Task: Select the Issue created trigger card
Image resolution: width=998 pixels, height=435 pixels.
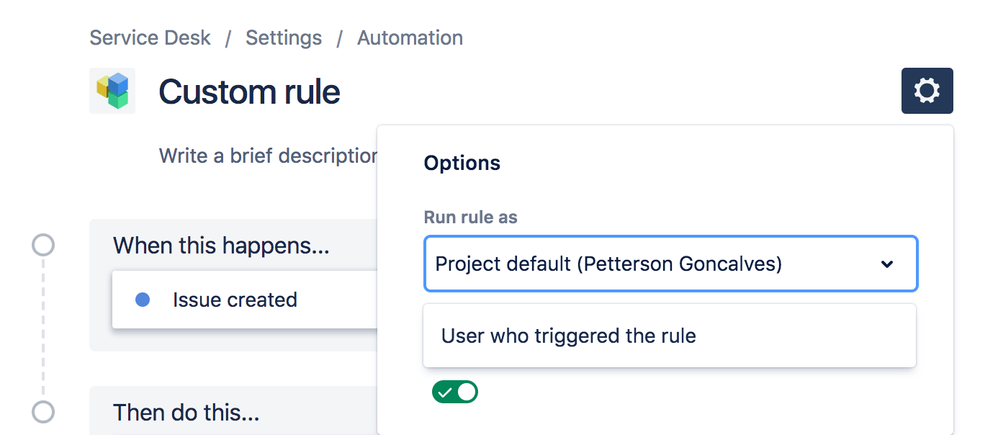Action: click(244, 299)
